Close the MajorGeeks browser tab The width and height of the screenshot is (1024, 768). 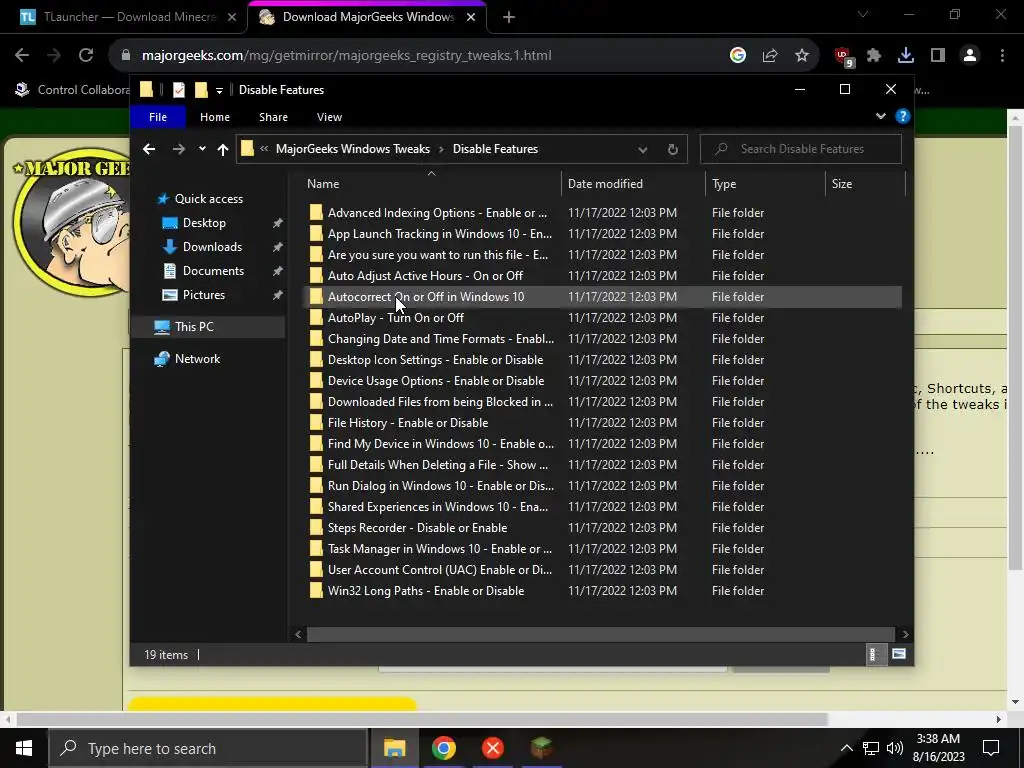click(471, 17)
